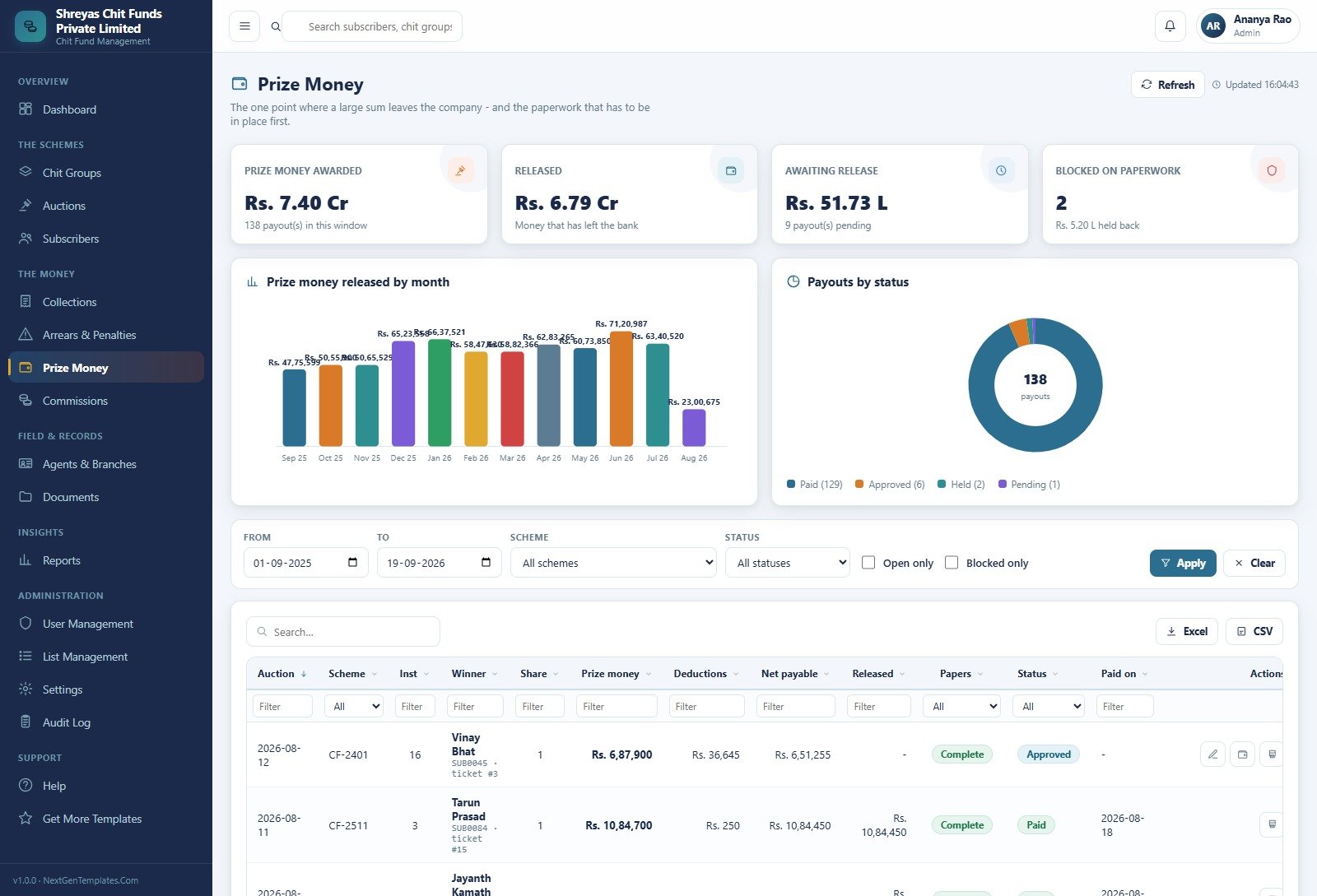
Task: Click the Apply filter button
Action: tap(1183, 563)
